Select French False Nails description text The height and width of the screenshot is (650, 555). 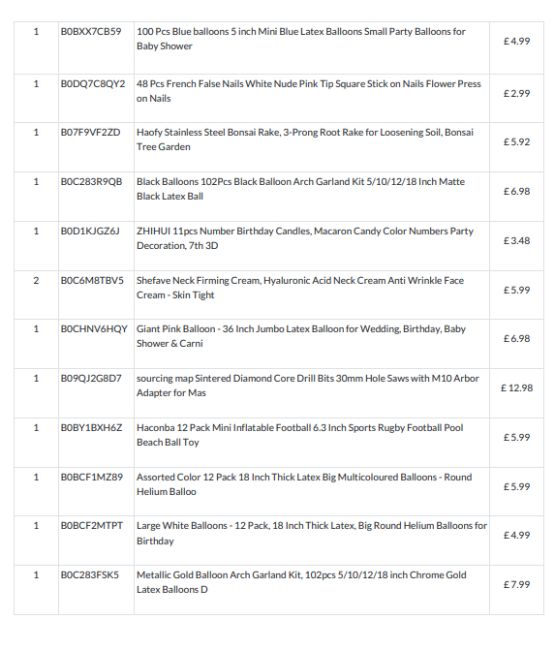(x=309, y=91)
